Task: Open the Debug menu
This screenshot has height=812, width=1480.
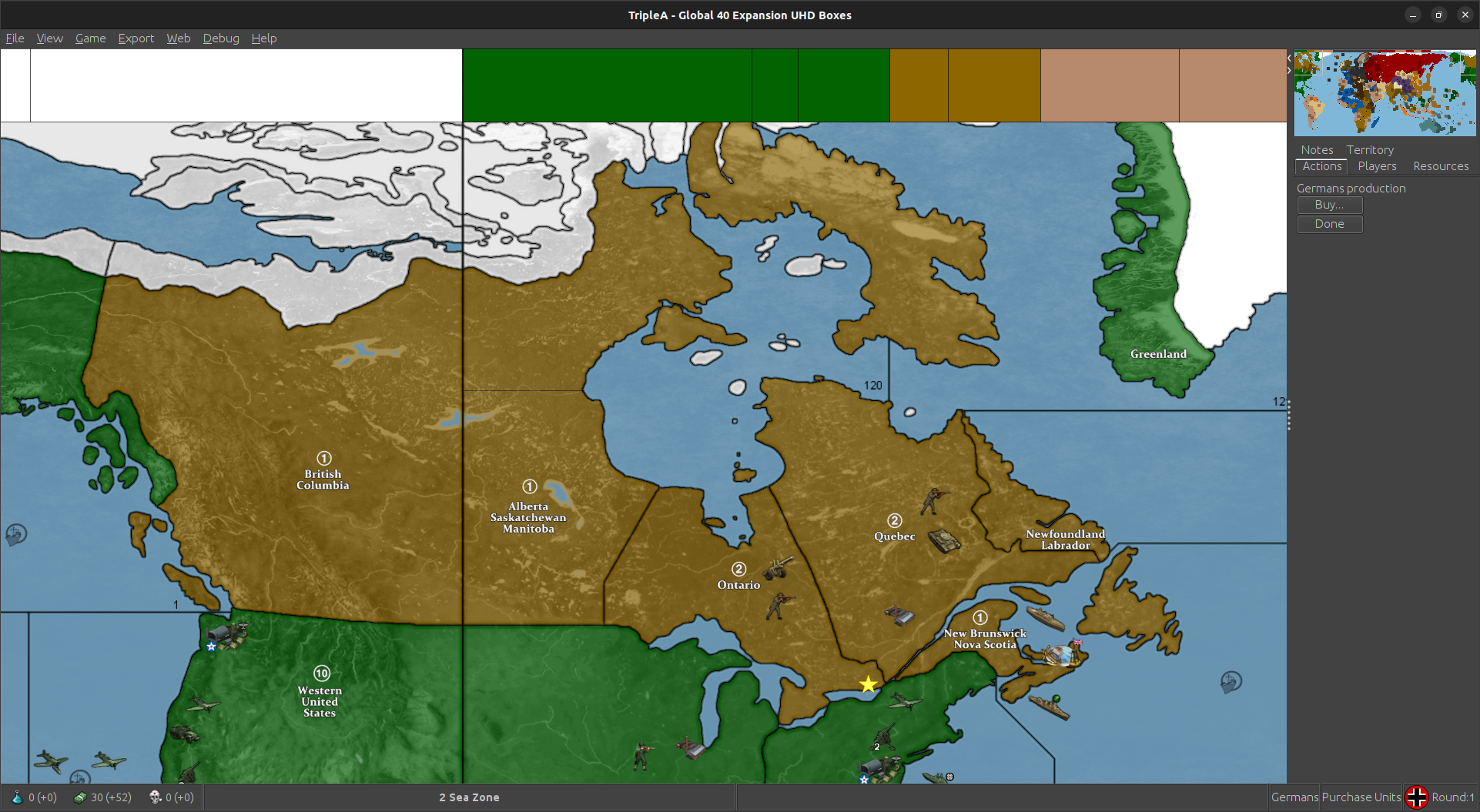Action: pos(221,38)
